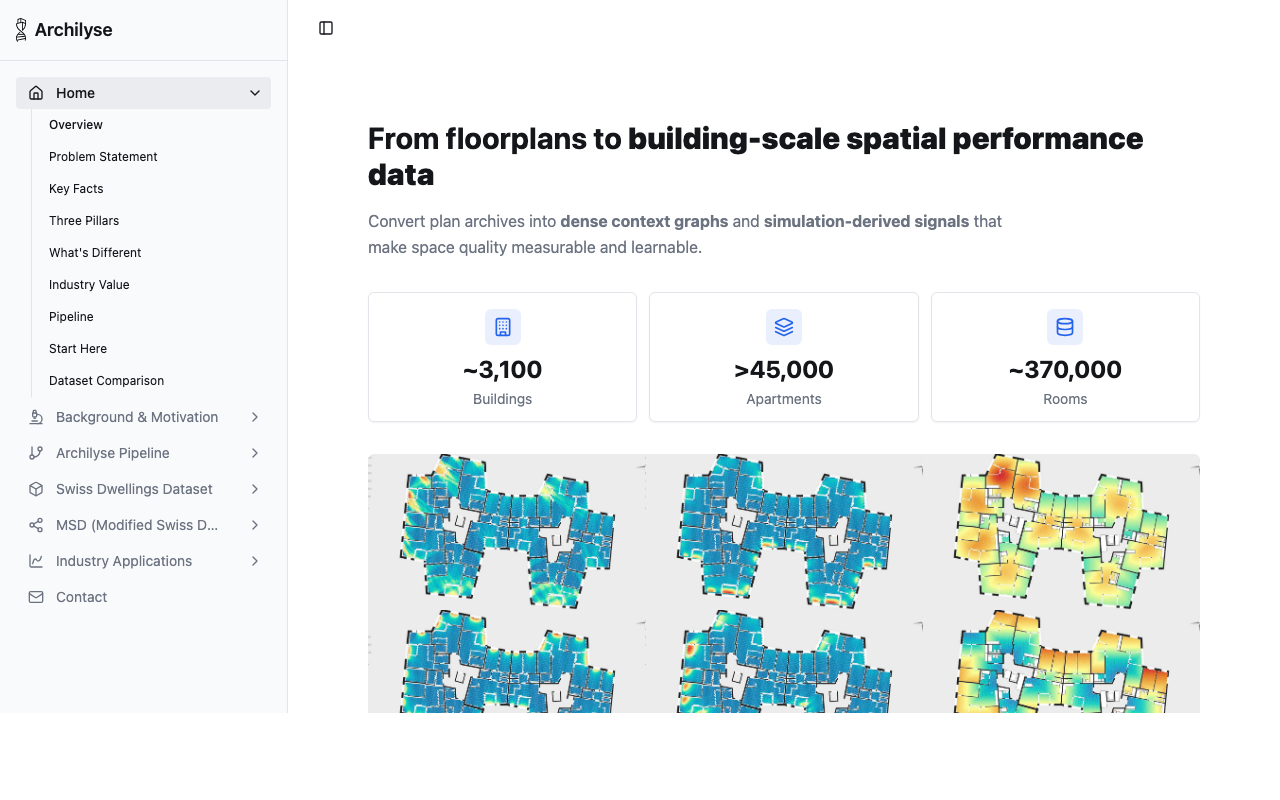Click the Contact envelope icon
The image size is (1280, 800).
click(x=36, y=597)
